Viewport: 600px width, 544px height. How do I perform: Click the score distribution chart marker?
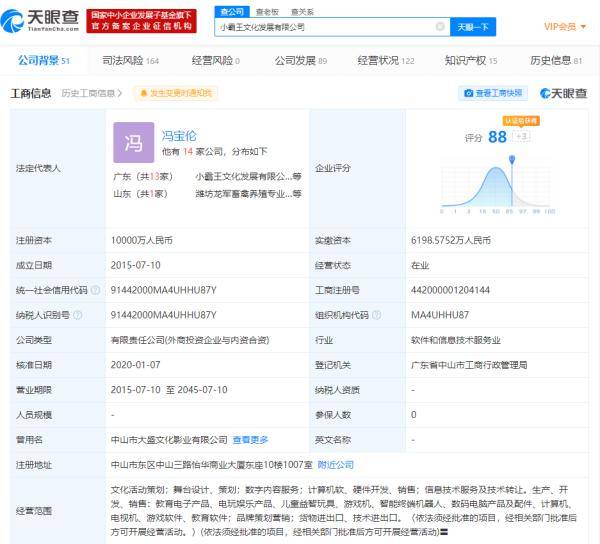(512, 159)
